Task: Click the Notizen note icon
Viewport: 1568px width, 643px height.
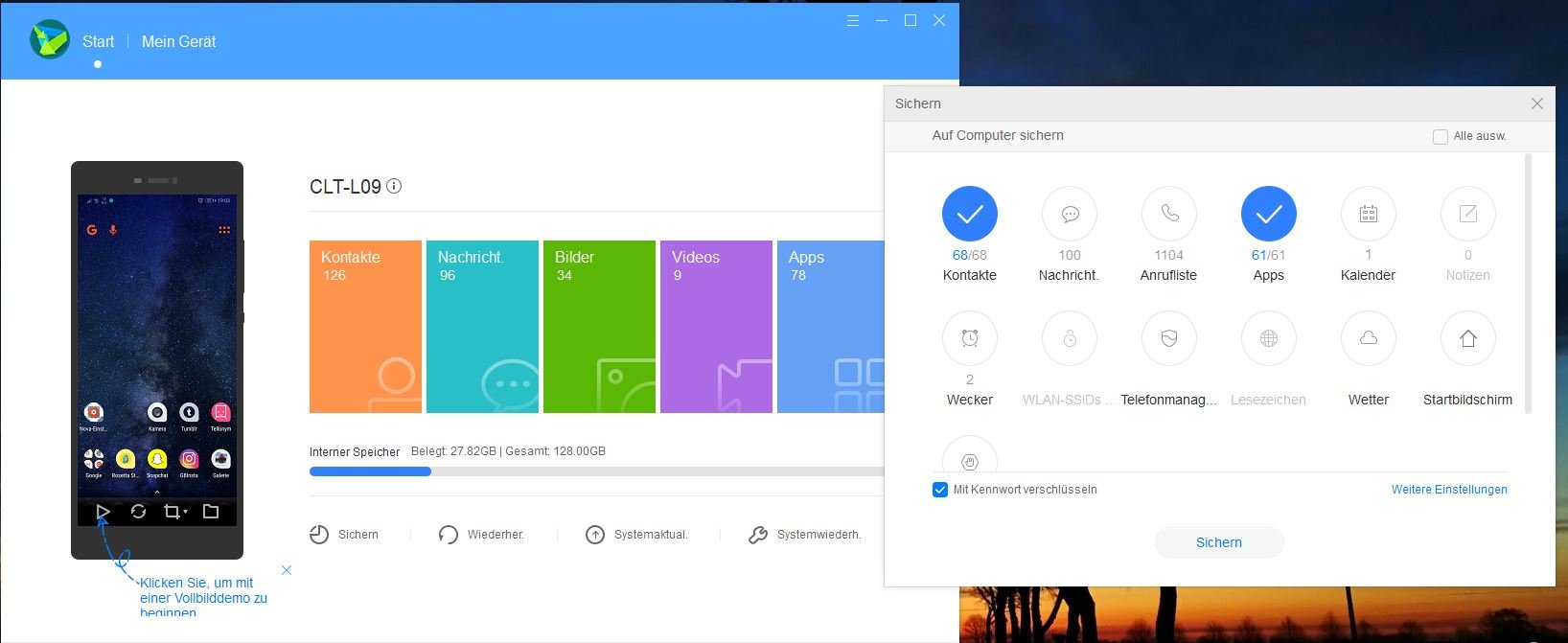Action: tap(1468, 214)
